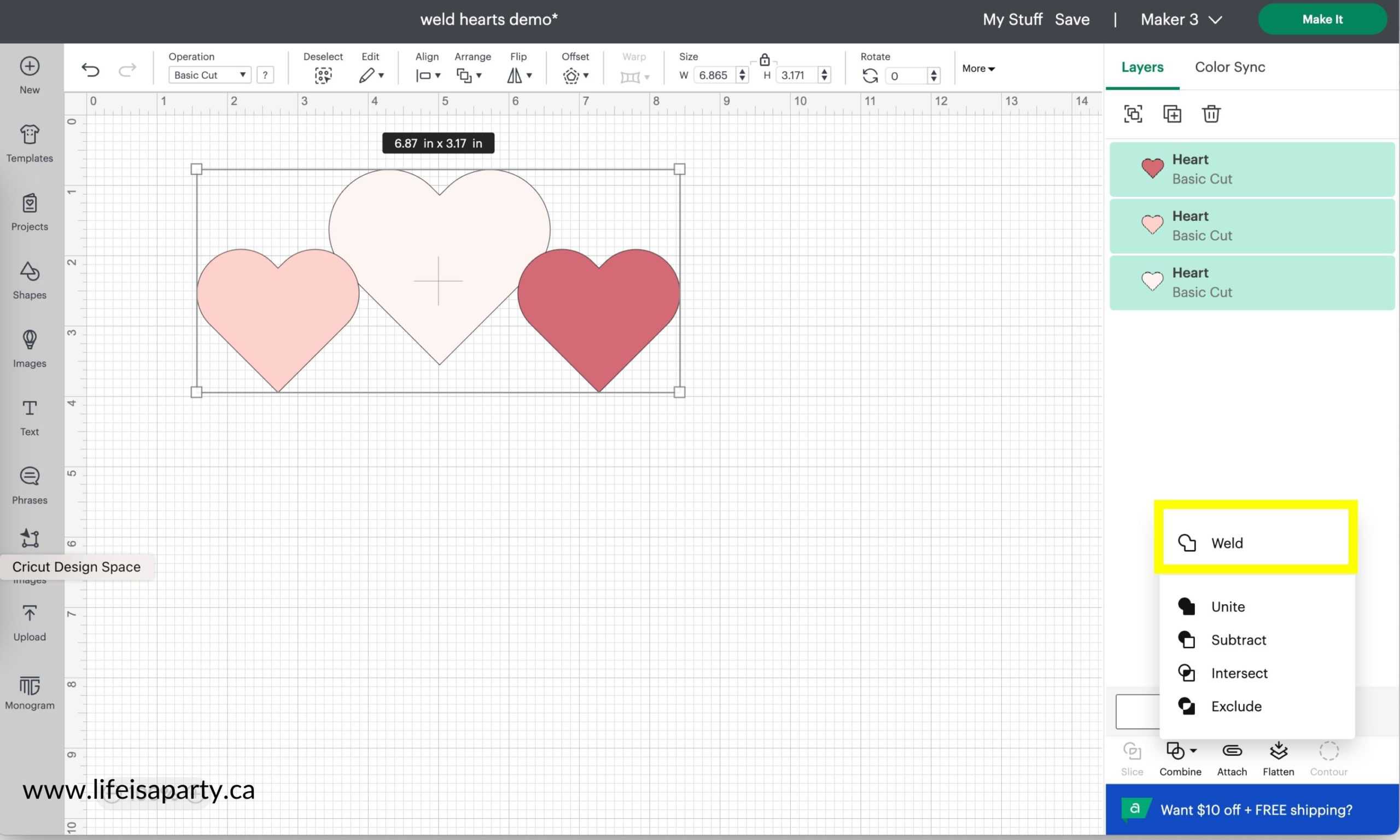
Task: Select Subtract from the Combine menu
Action: tap(1256, 640)
